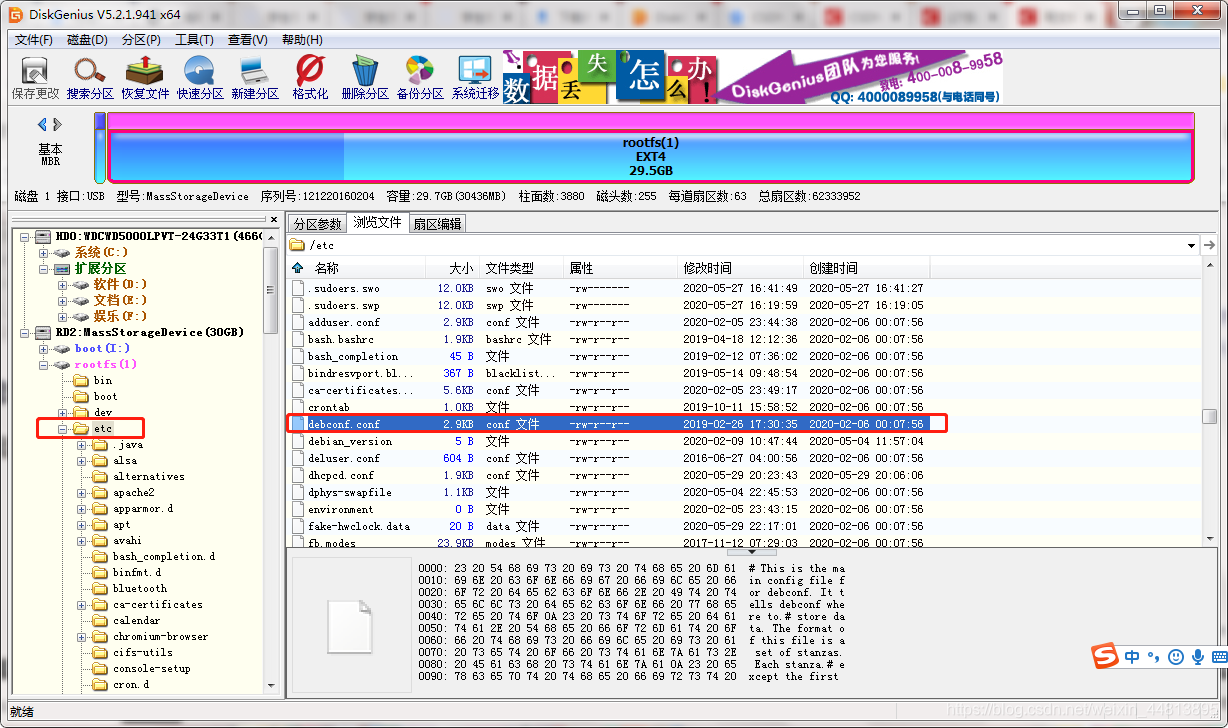Collapse the rootfs(1) tree node
Image resolution: width=1228 pixels, height=728 pixels.
[x=43, y=364]
